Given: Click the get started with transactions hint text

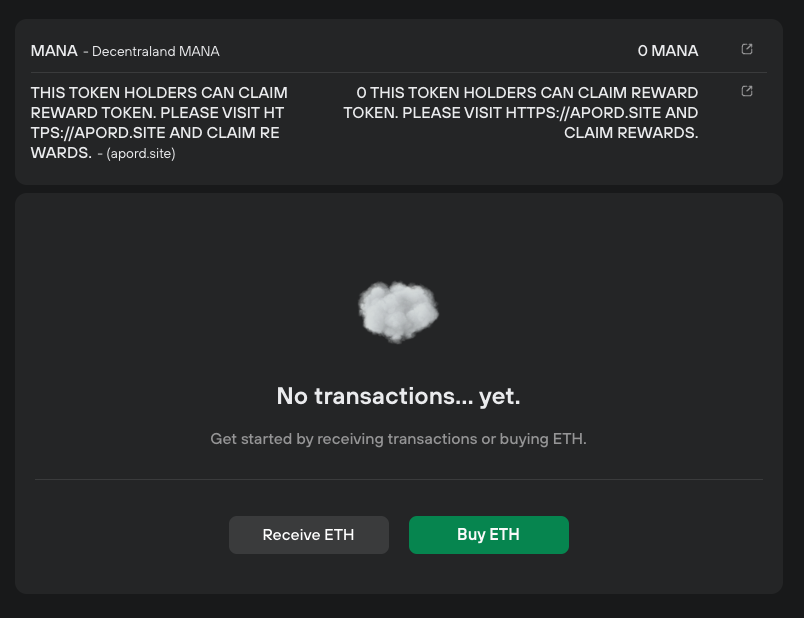Looking at the screenshot, I should click(398, 439).
